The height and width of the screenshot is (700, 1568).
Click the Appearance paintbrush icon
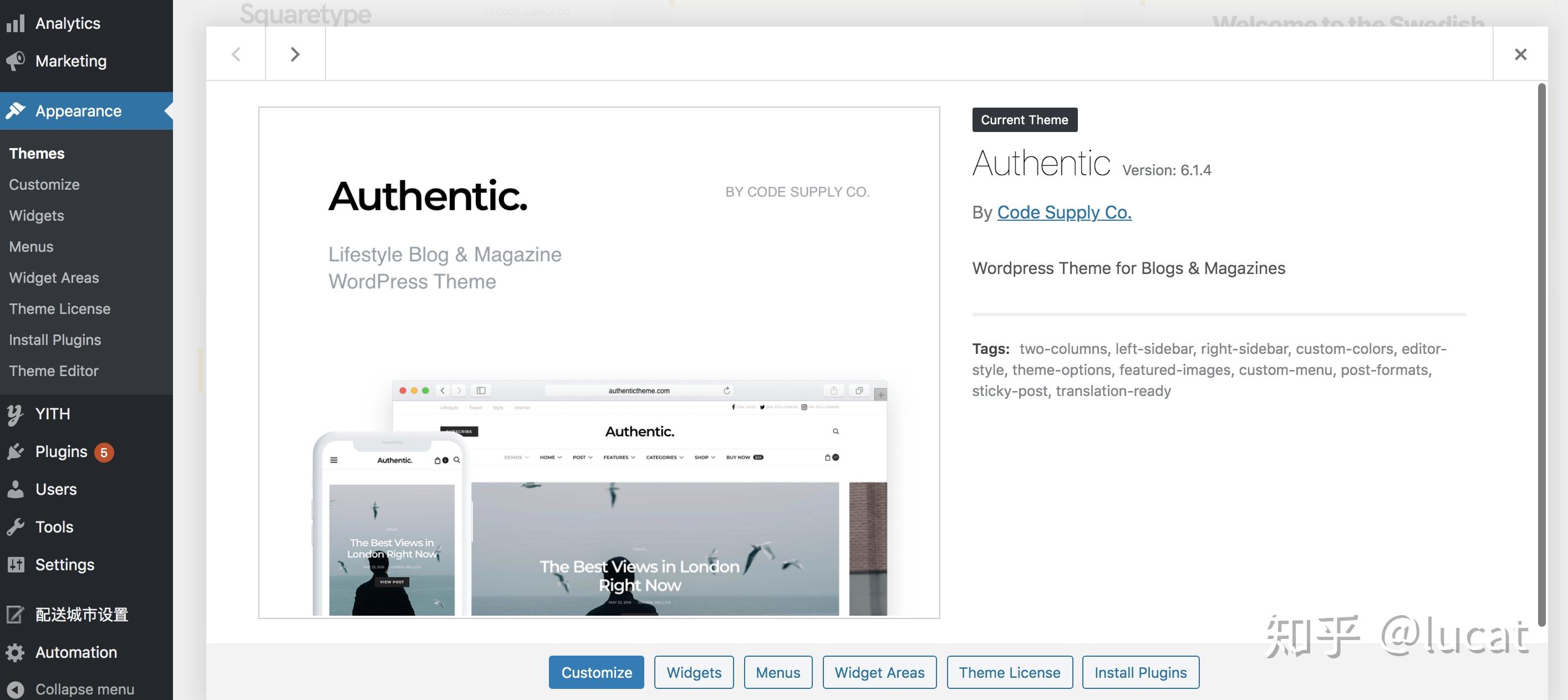[x=15, y=111]
